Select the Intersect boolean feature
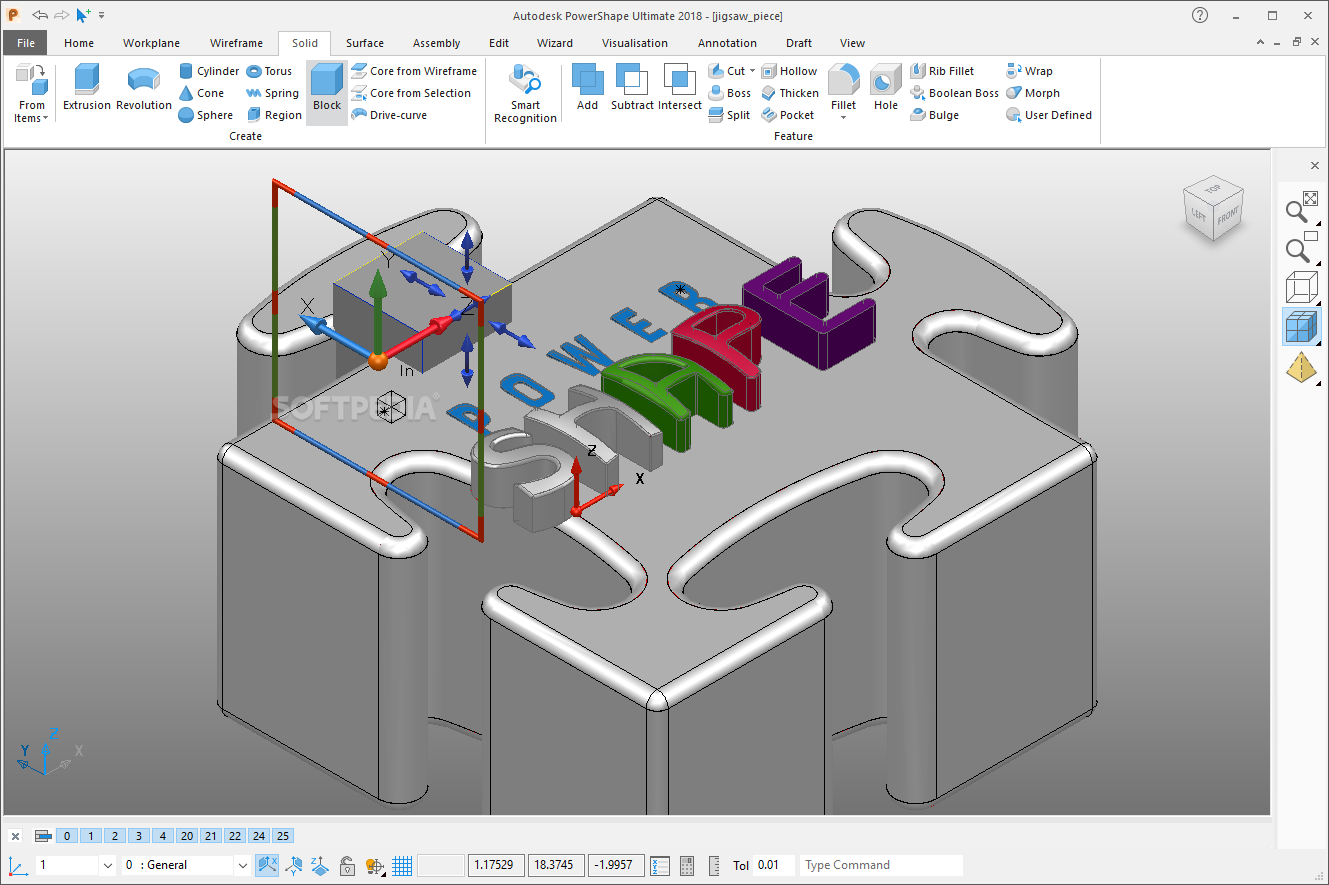The image size is (1329, 885). pyautogui.click(x=680, y=87)
